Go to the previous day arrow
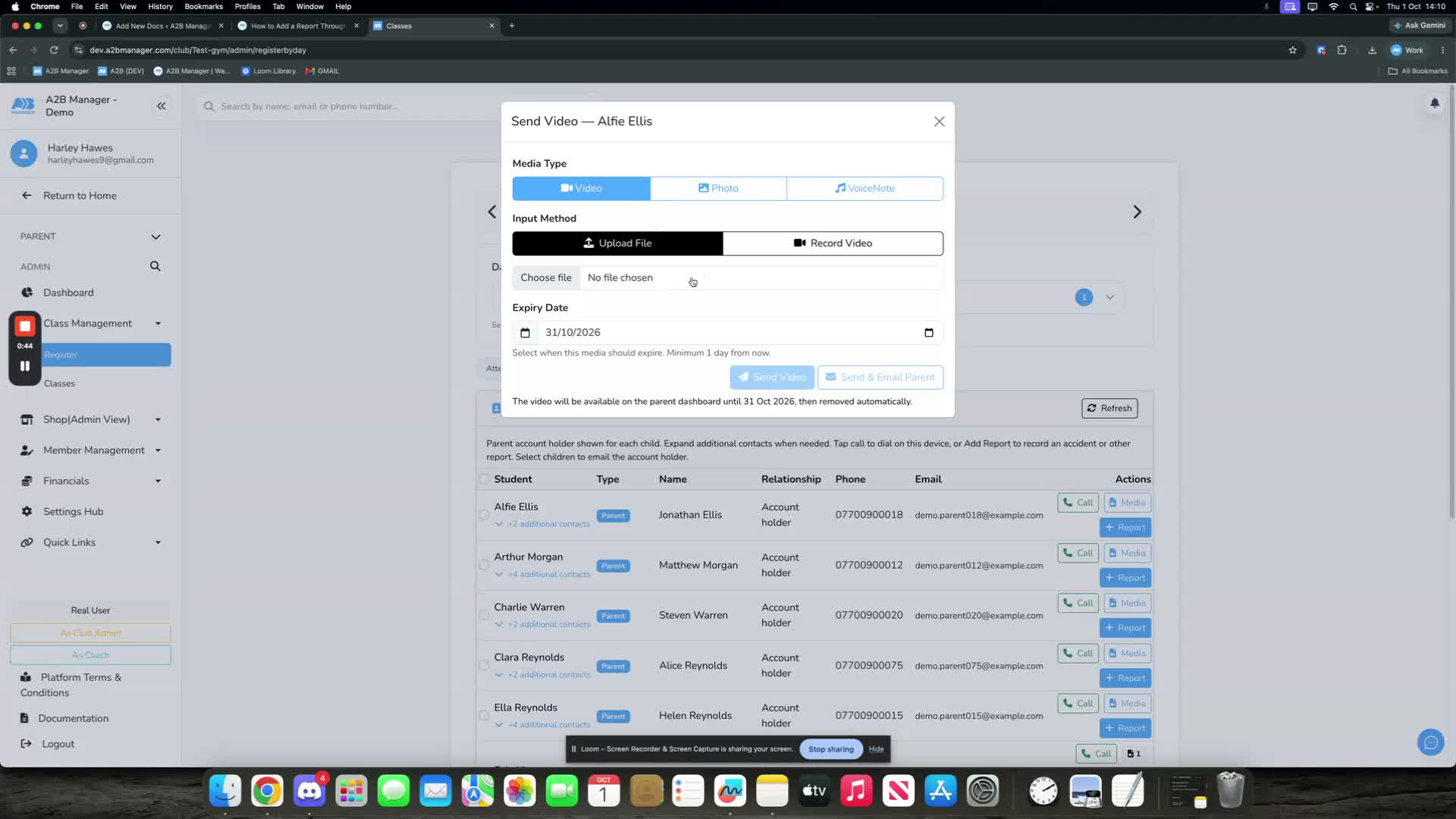The width and height of the screenshot is (1456, 819). [492, 212]
